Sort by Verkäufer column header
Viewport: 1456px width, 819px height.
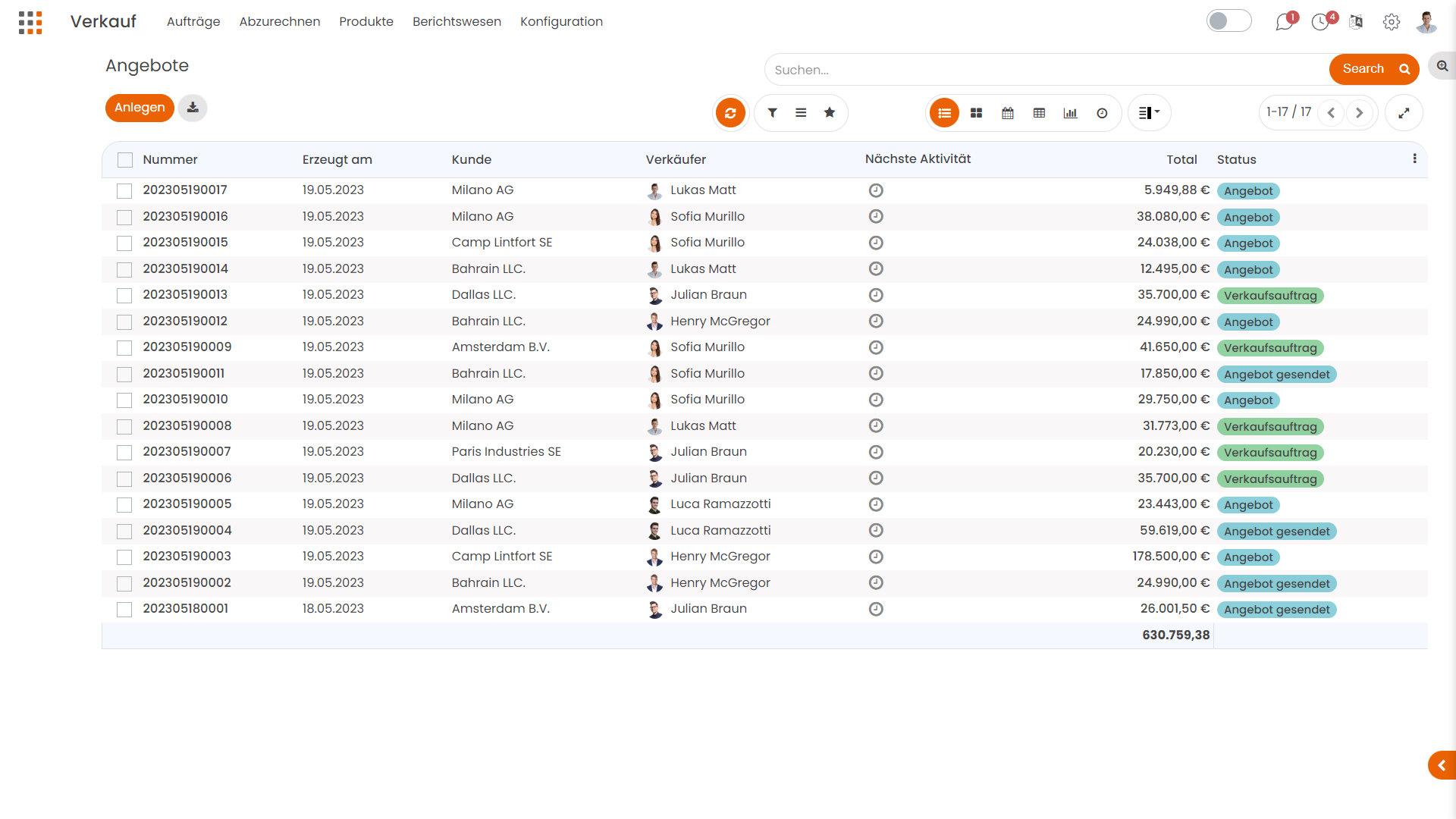(676, 160)
